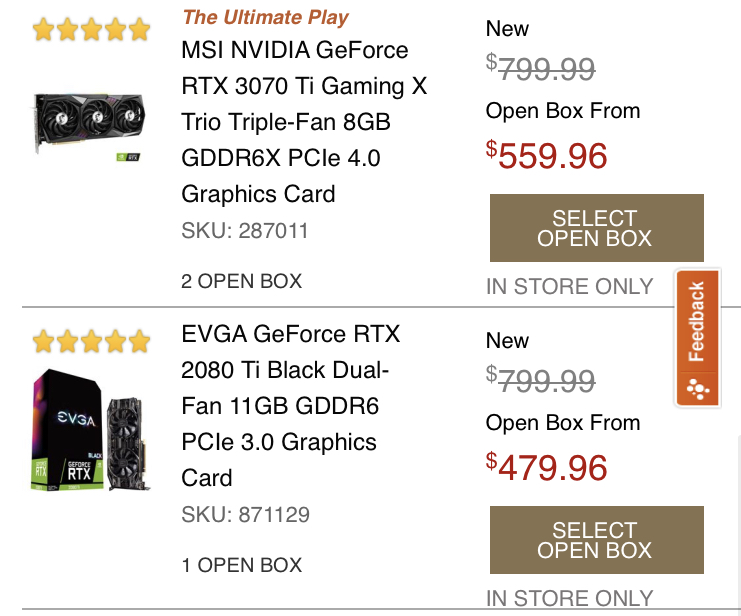Click SKU 871129 text
Viewport: 741px width, 616px height.
[x=245, y=515]
